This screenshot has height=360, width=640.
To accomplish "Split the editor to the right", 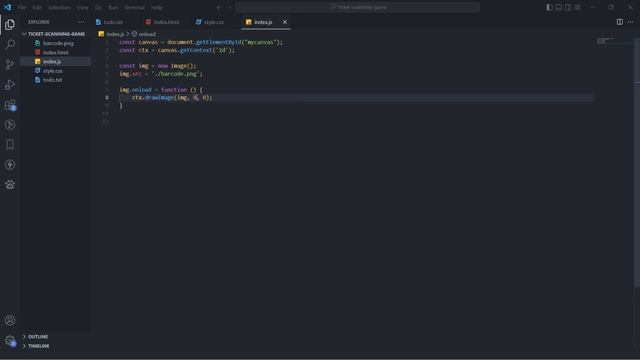I will pyautogui.click(x=620, y=22).
